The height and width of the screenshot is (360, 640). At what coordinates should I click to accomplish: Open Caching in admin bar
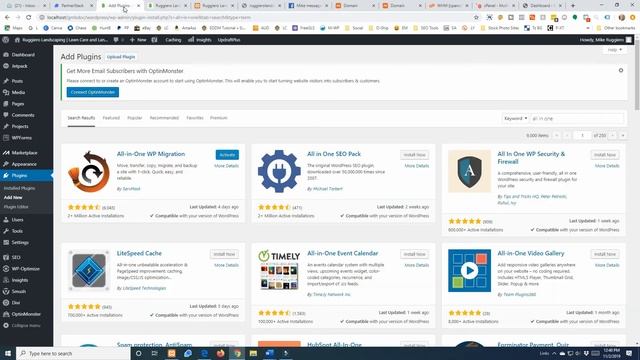[173, 40]
